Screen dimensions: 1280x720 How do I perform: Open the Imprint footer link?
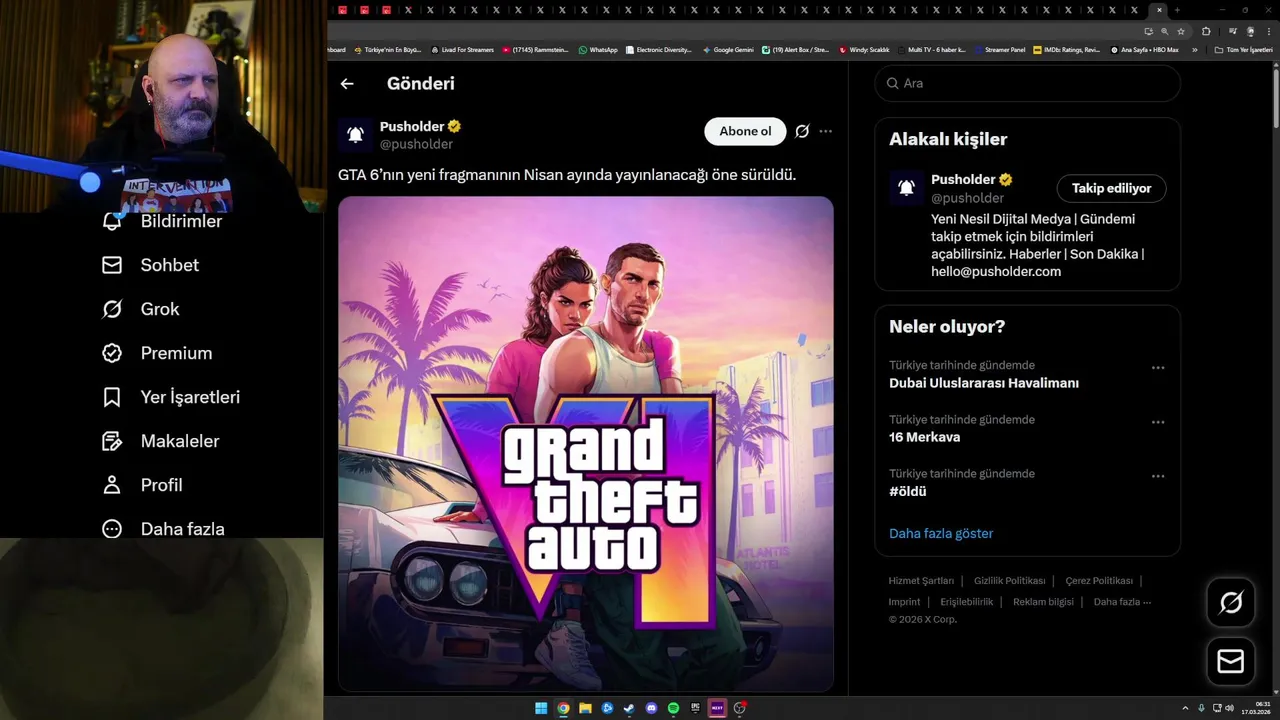904,601
